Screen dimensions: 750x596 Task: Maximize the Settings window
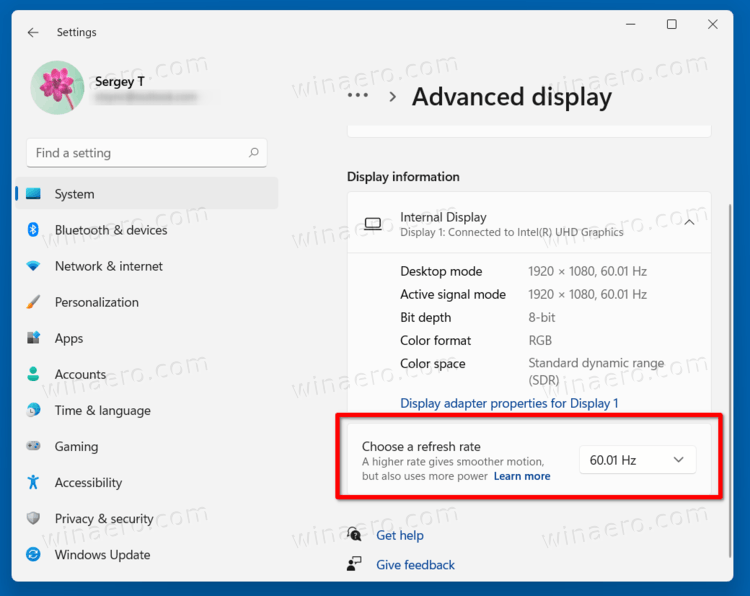point(672,24)
